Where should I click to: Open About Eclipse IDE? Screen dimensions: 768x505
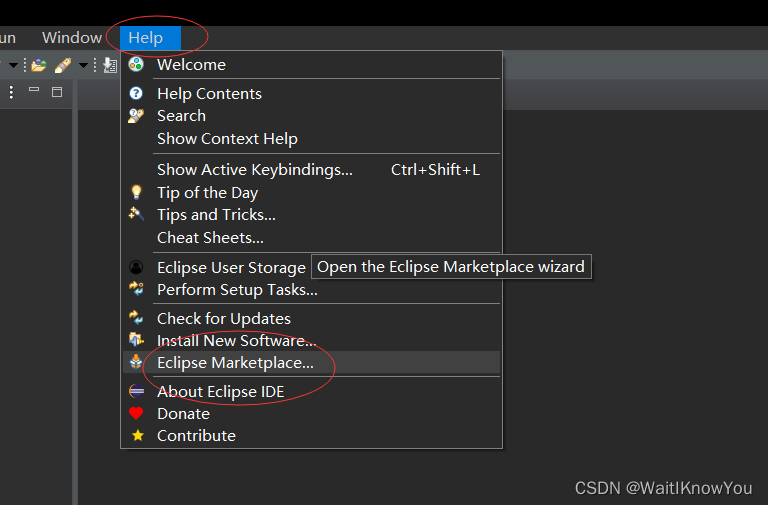(312, 391)
